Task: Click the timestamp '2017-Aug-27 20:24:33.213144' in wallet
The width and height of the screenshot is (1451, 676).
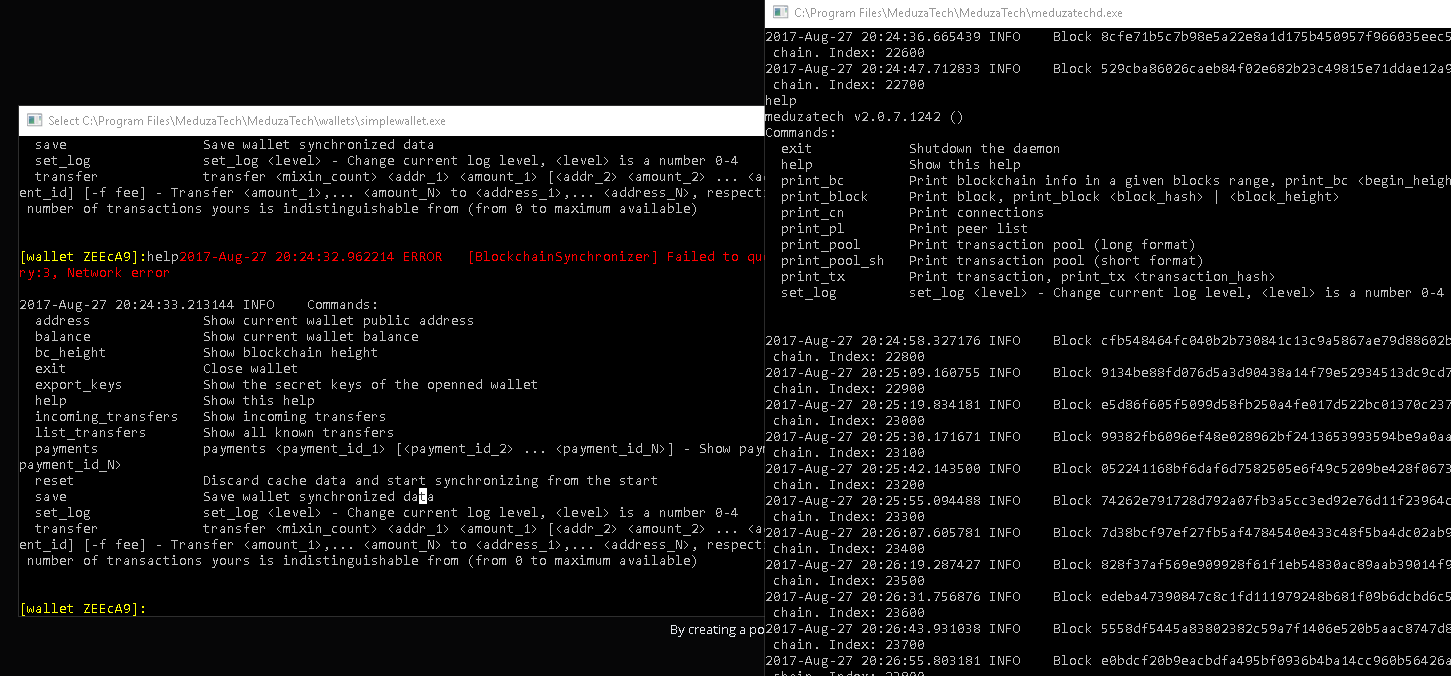Action: [x=126, y=305]
